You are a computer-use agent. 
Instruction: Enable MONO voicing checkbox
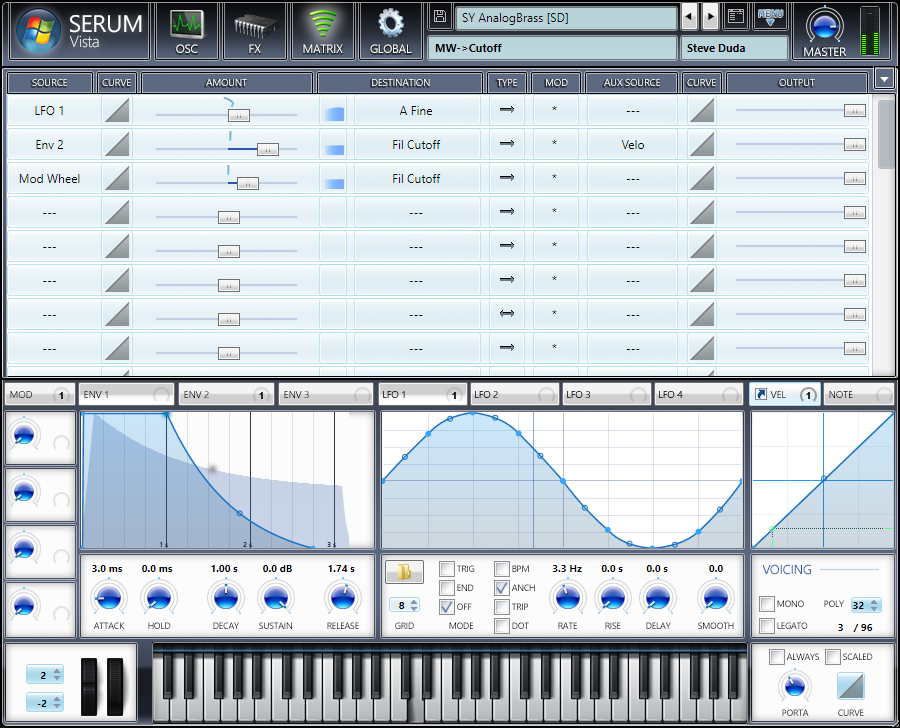(767, 603)
